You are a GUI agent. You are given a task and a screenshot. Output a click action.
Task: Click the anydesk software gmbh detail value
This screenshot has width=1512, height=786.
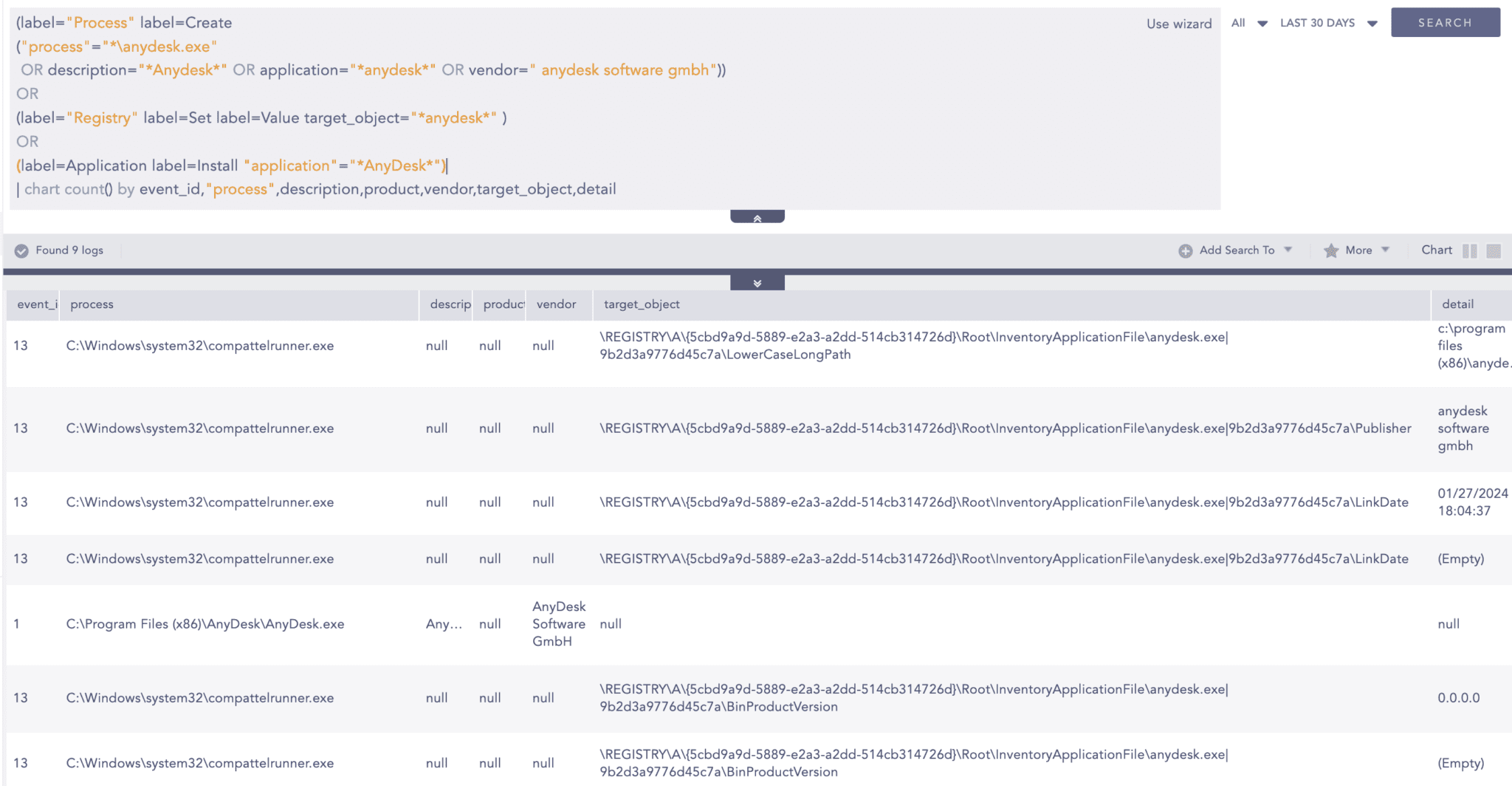(1463, 428)
